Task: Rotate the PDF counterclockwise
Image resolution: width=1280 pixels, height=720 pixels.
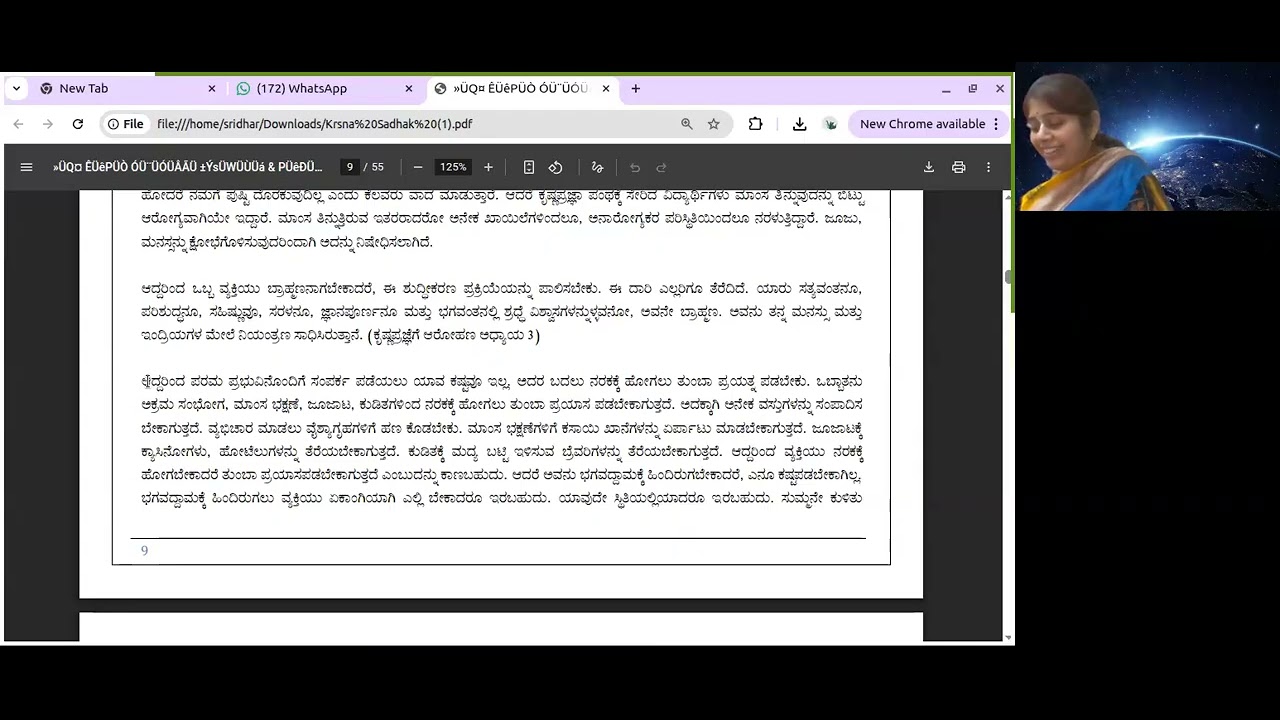Action: point(556,167)
